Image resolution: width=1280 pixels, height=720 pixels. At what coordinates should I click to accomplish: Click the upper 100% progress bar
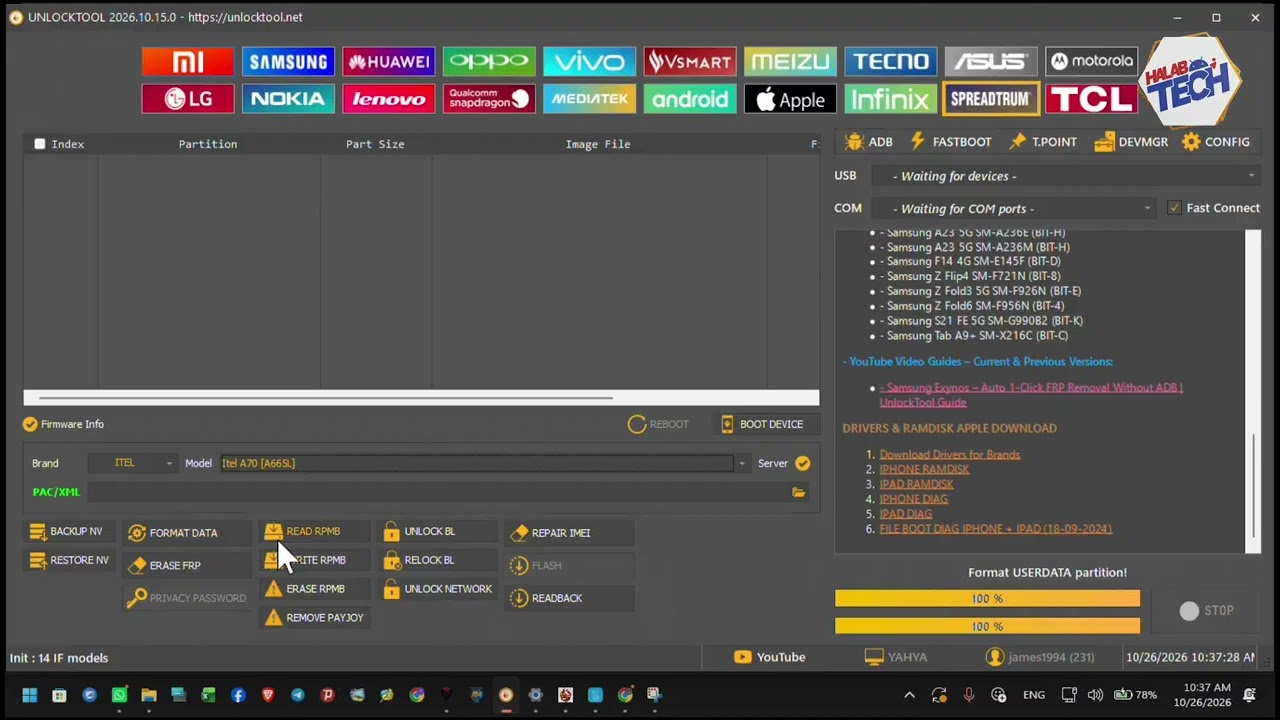point(987,598)
